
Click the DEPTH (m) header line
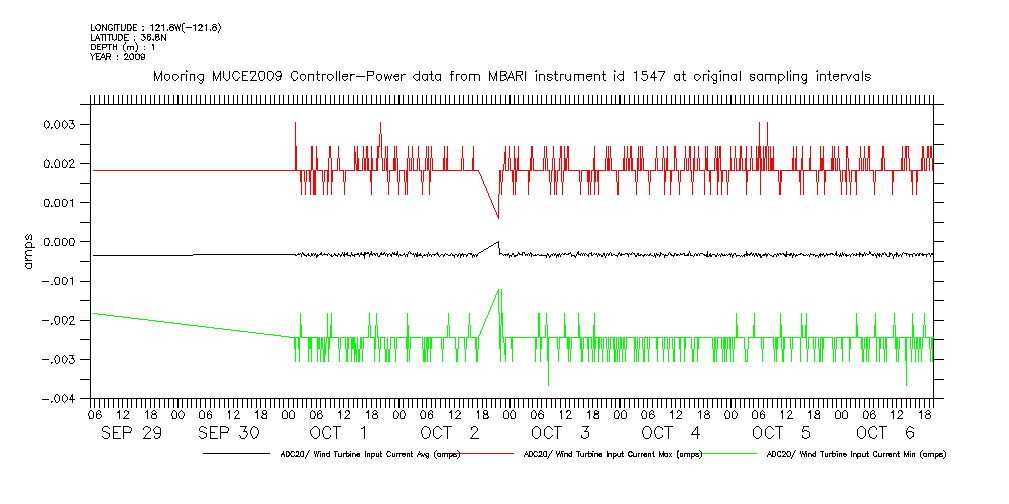(x=123, y=47)
